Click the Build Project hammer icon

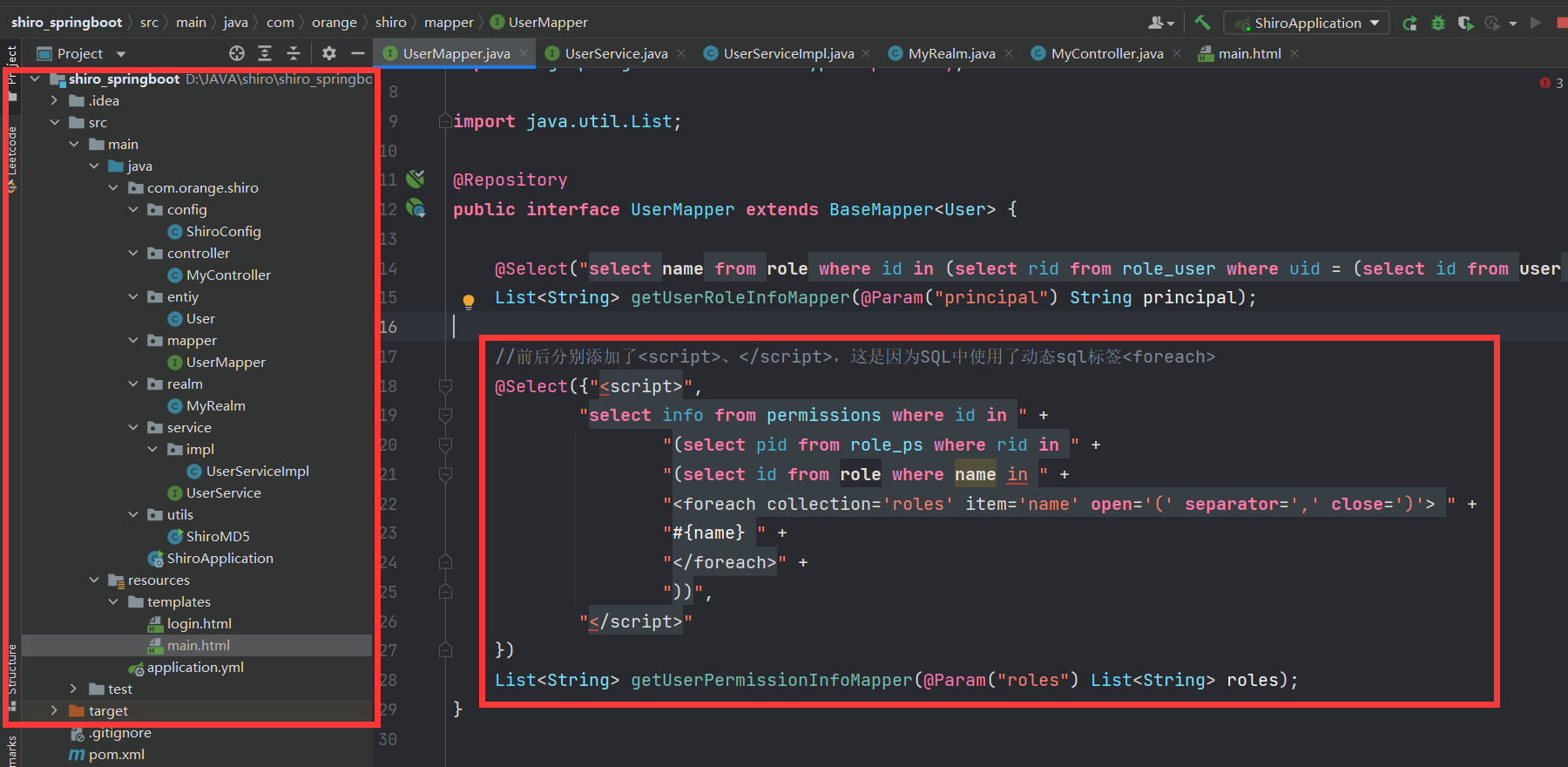(x=1202, y=23)
